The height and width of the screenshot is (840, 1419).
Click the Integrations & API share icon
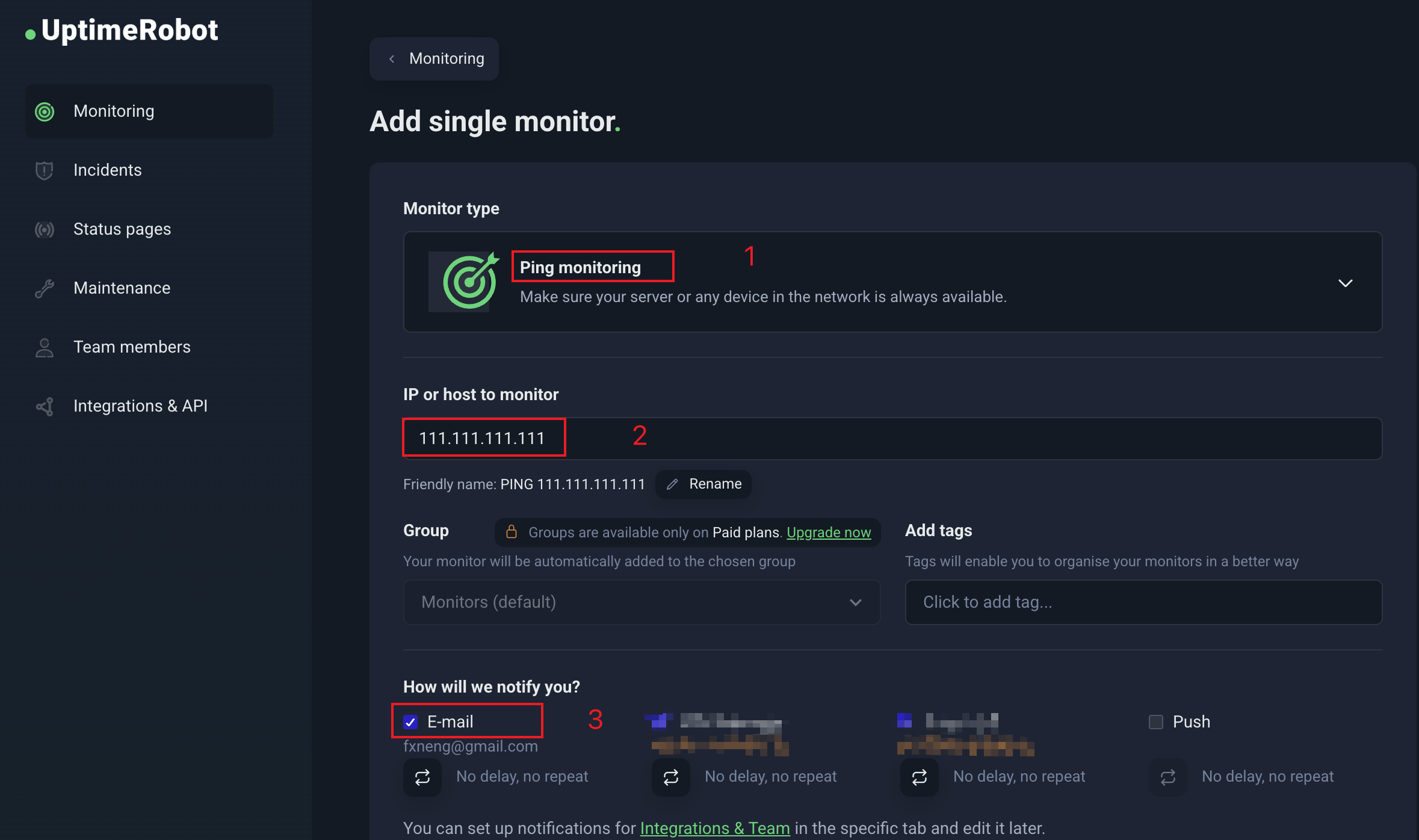[x=45, y=406]
